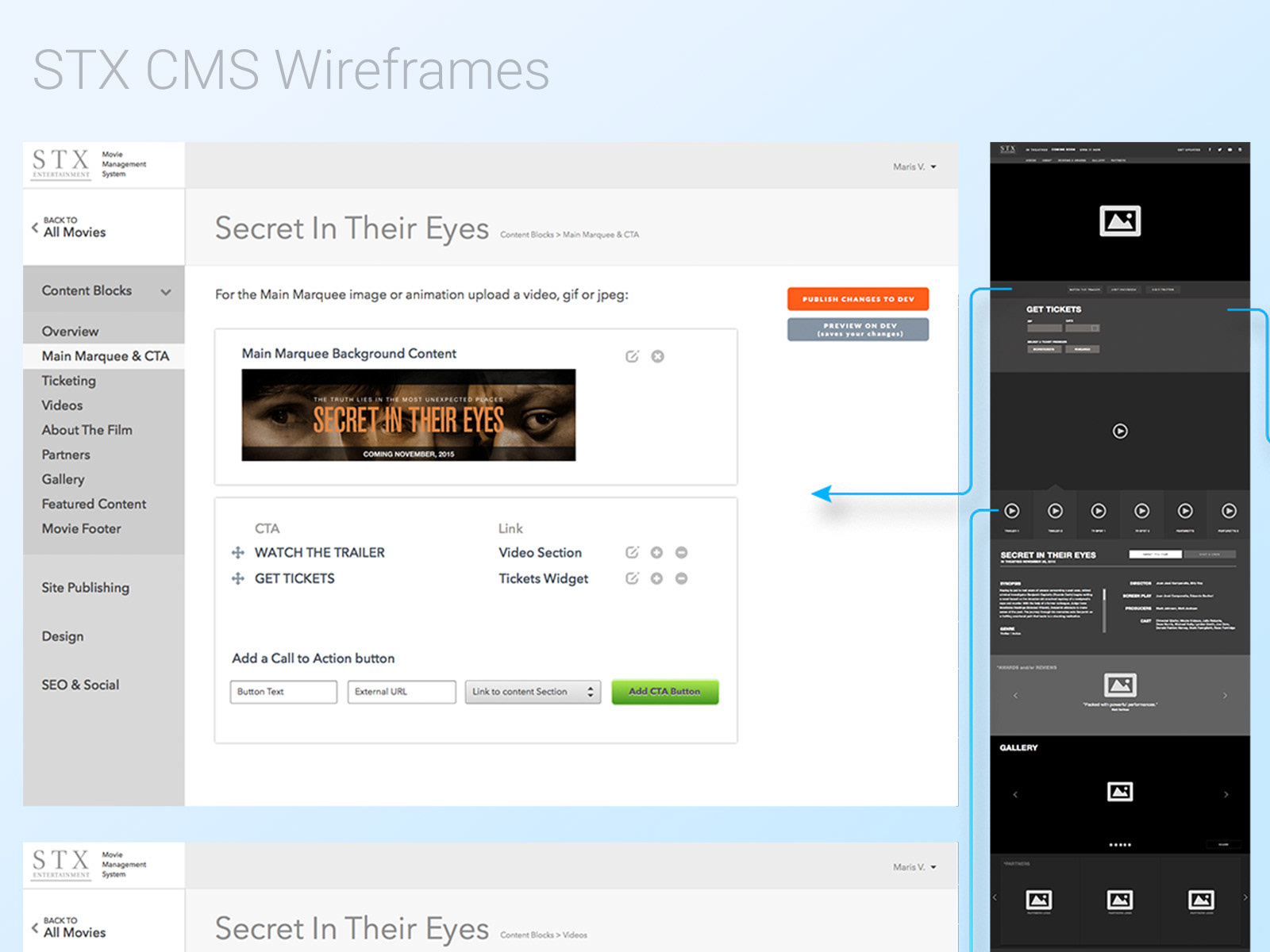
Task: Select Main Marquee & CTA in sidebar
Action: tap(105, 356)
